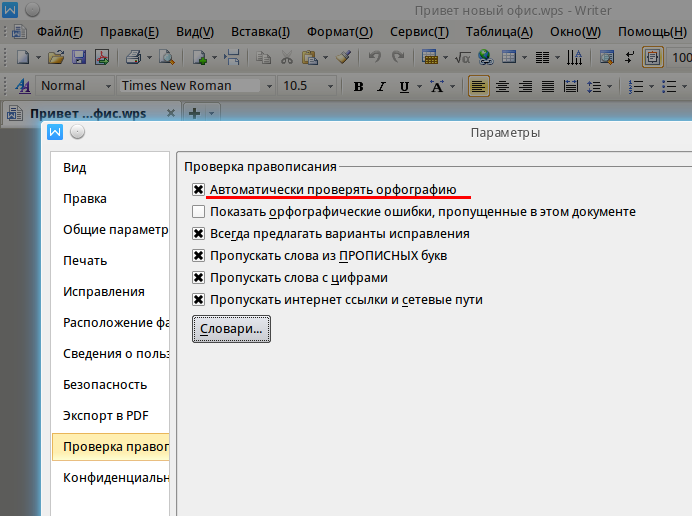
Task: Open the Правка(E) menu
Action: click(x=129, y=32)
